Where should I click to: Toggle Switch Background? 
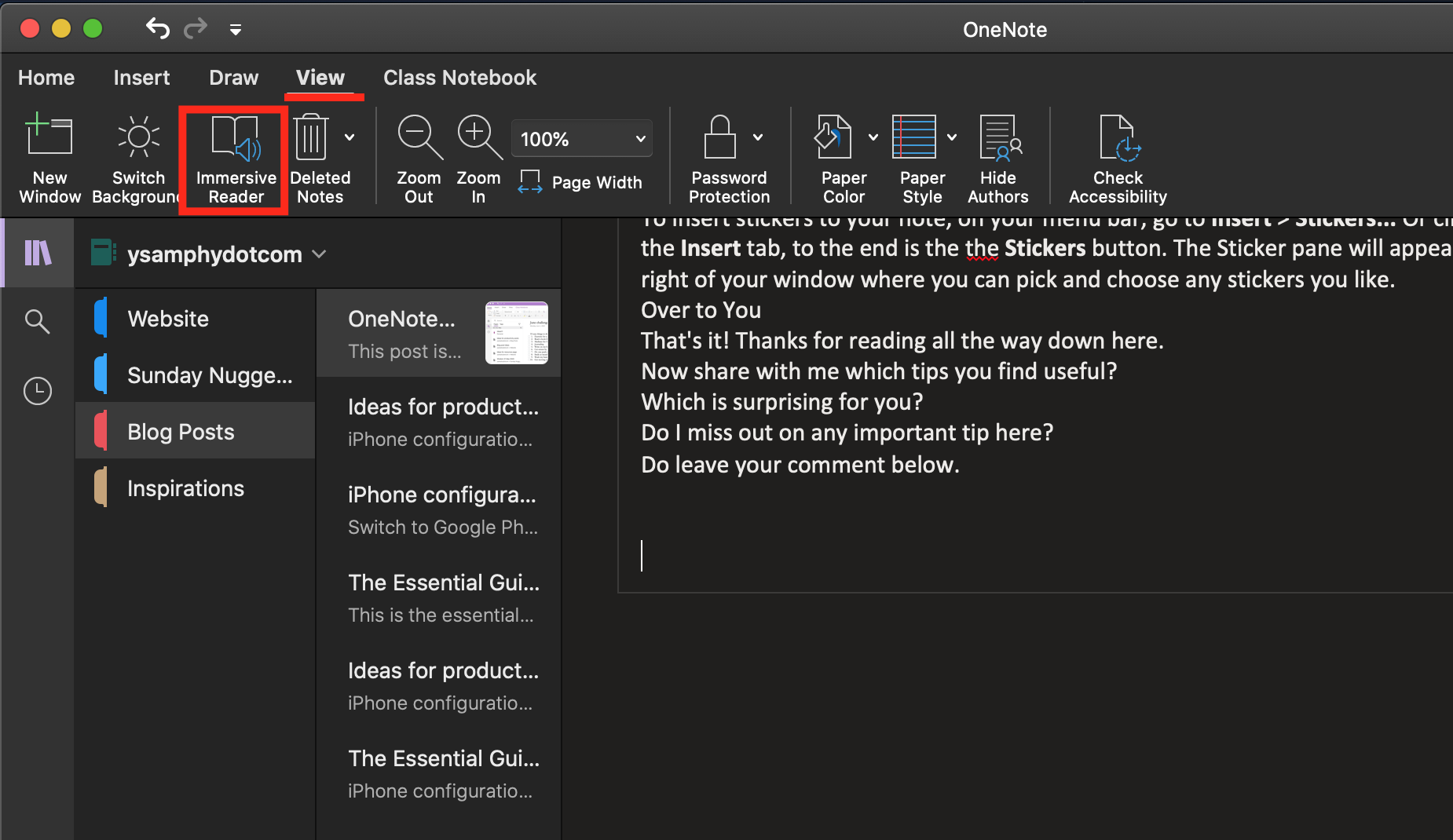coord(138,159)
